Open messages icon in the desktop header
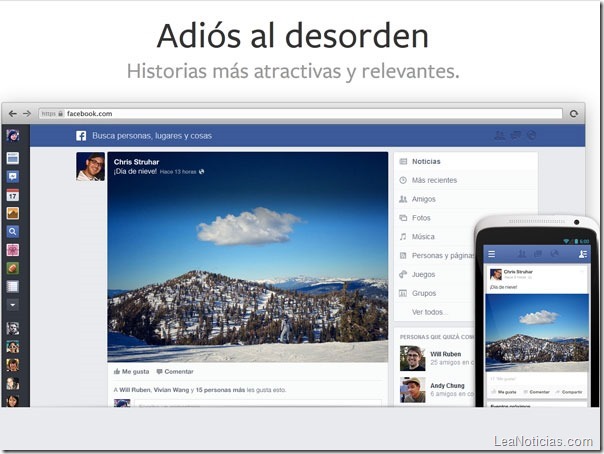604x454 pixels. pos(515,135)
